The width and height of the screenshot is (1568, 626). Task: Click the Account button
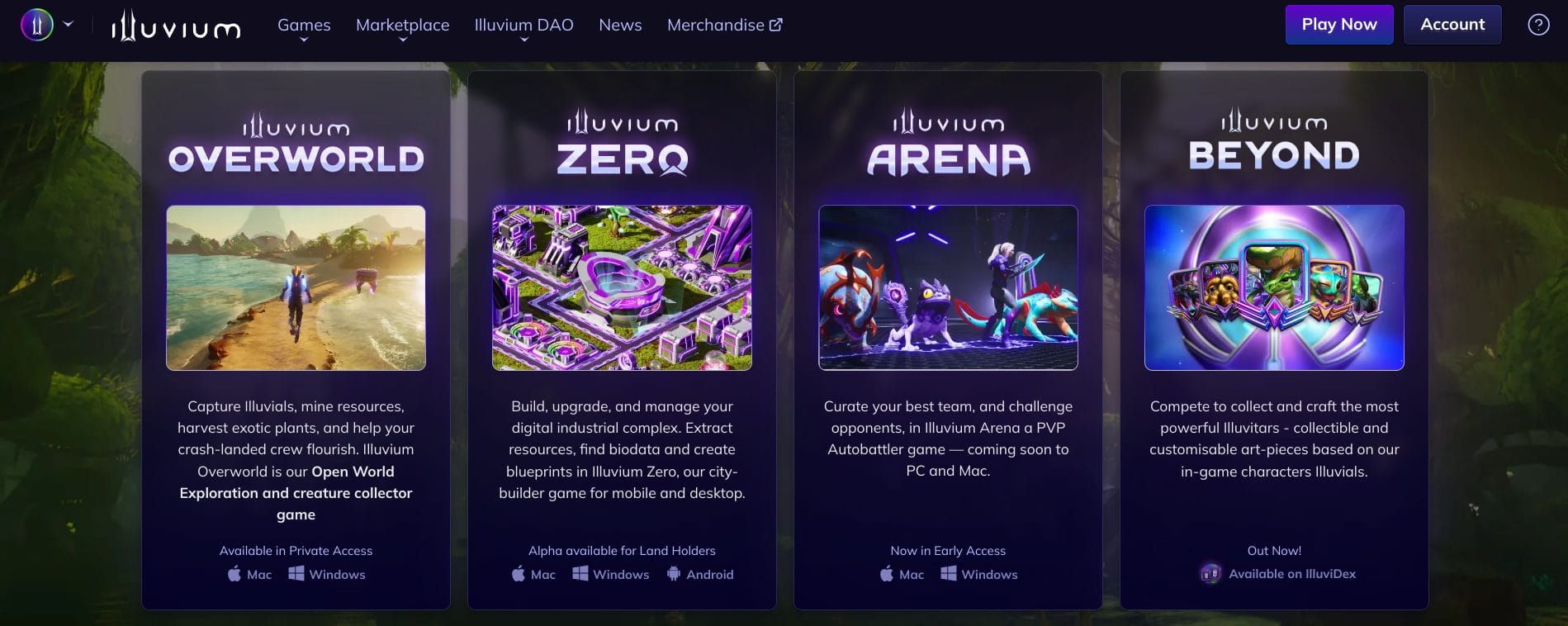coord(1452,25)
